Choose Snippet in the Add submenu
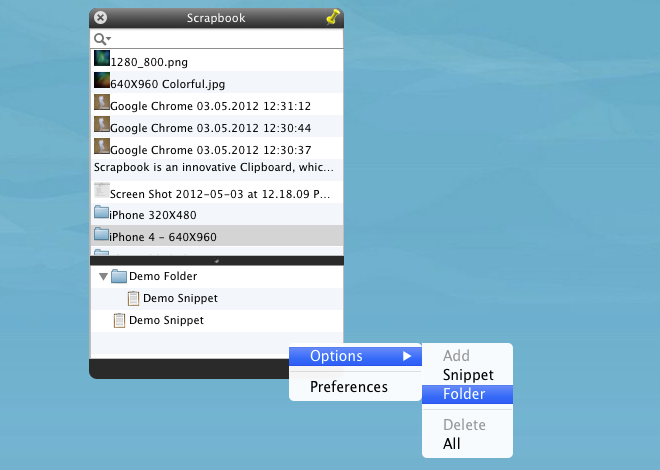The width and height of the screenshot is (660, 470). [468, 375]
